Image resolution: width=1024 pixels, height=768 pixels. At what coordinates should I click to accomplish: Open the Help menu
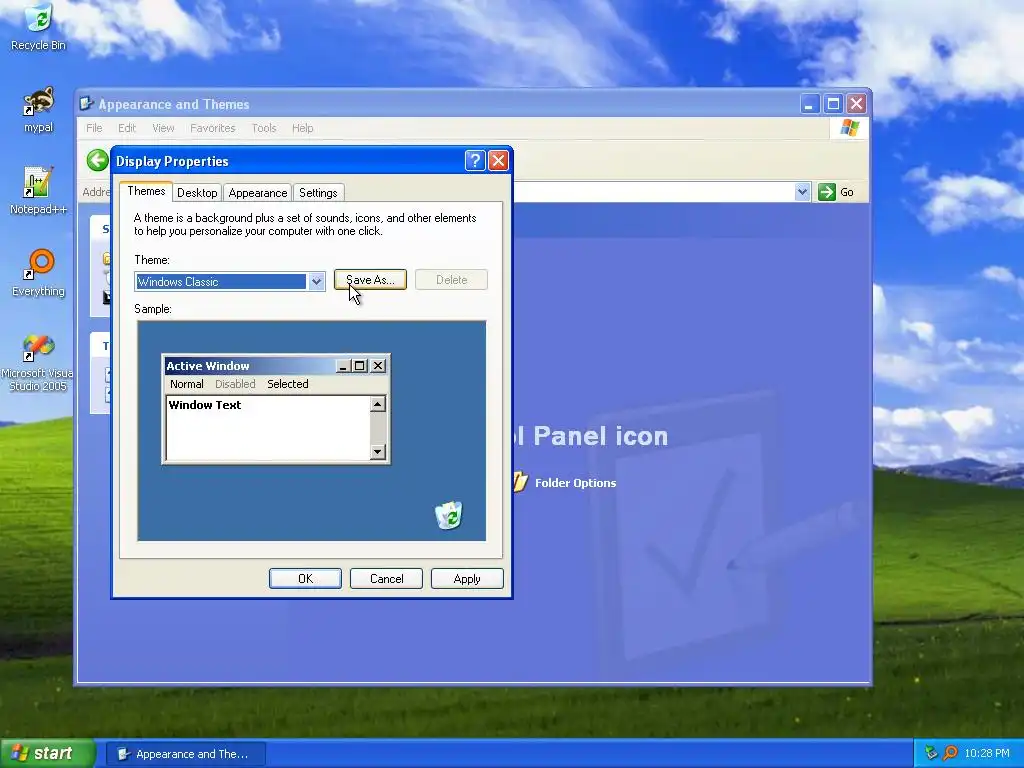(x=302, y=128)
